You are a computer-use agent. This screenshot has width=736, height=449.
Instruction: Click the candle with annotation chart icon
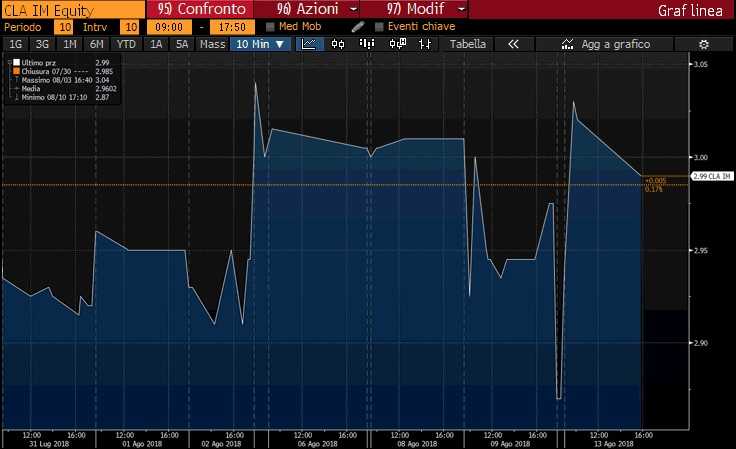coord(398,44)
